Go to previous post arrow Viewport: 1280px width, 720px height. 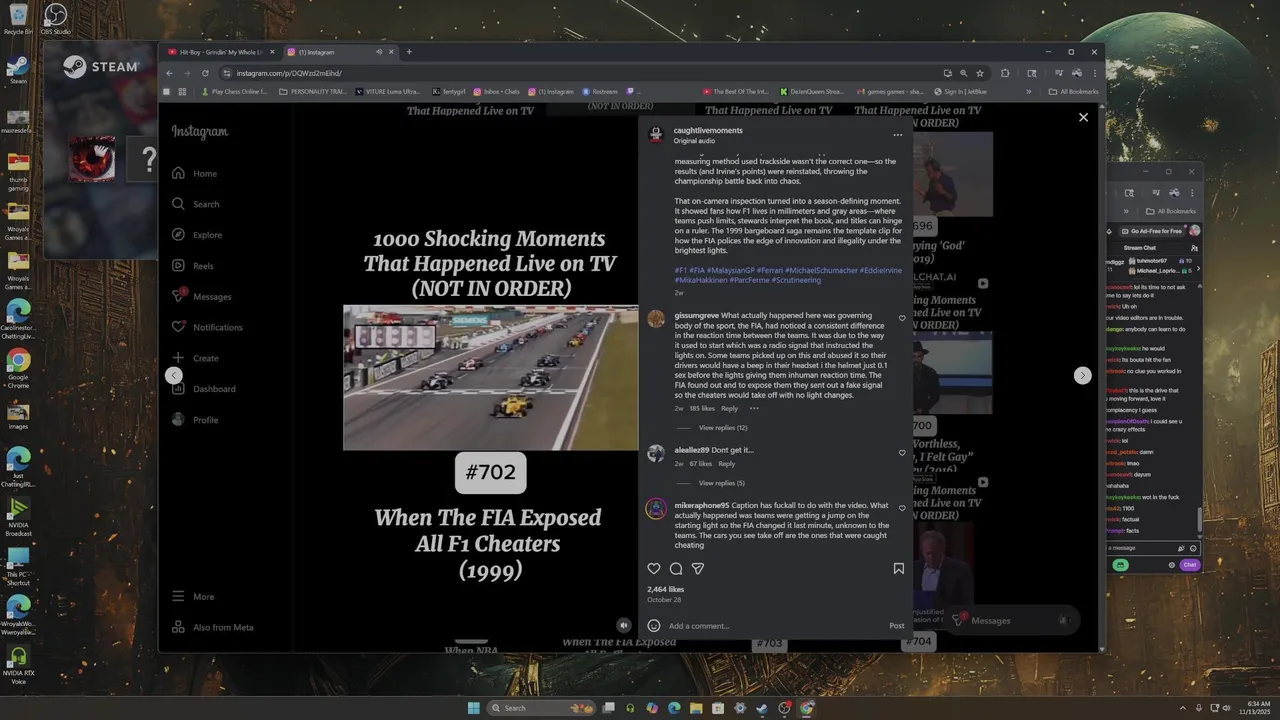(x=174, y=375)
